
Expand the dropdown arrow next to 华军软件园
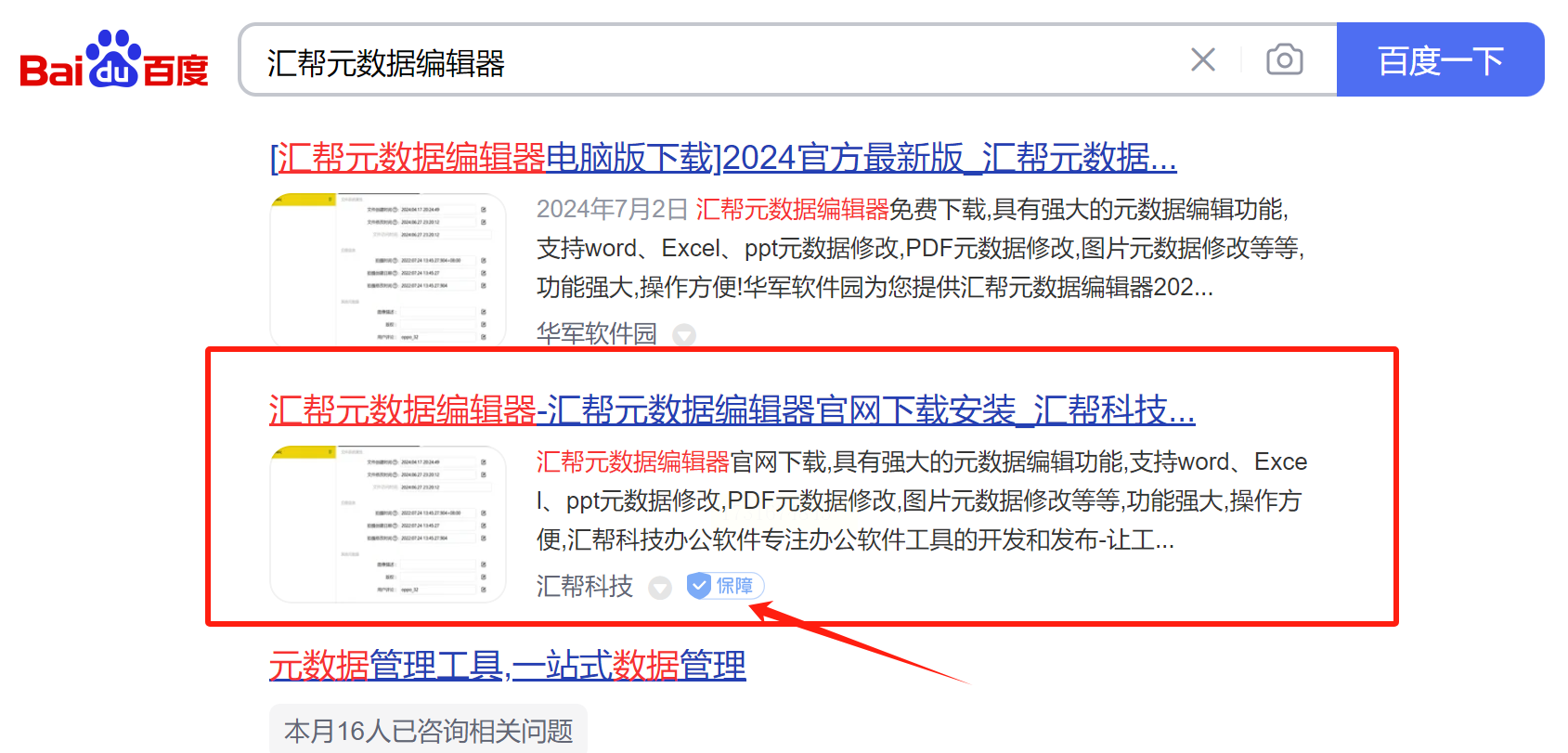684,335
